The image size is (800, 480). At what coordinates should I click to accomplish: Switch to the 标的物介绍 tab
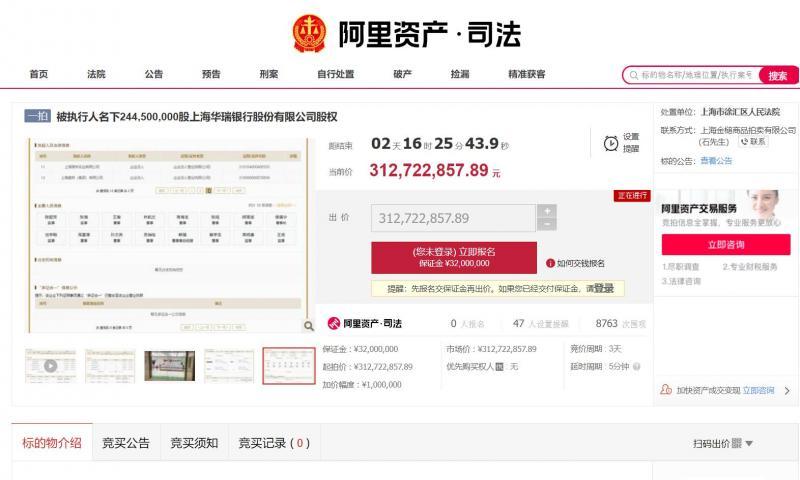tap(52, 443)
